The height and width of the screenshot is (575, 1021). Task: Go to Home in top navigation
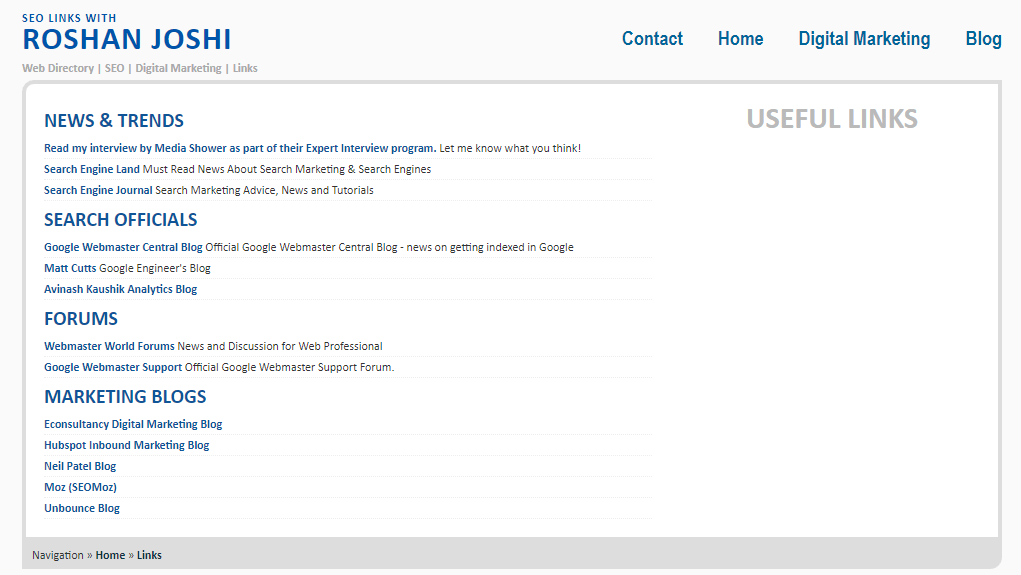point(740,38)
